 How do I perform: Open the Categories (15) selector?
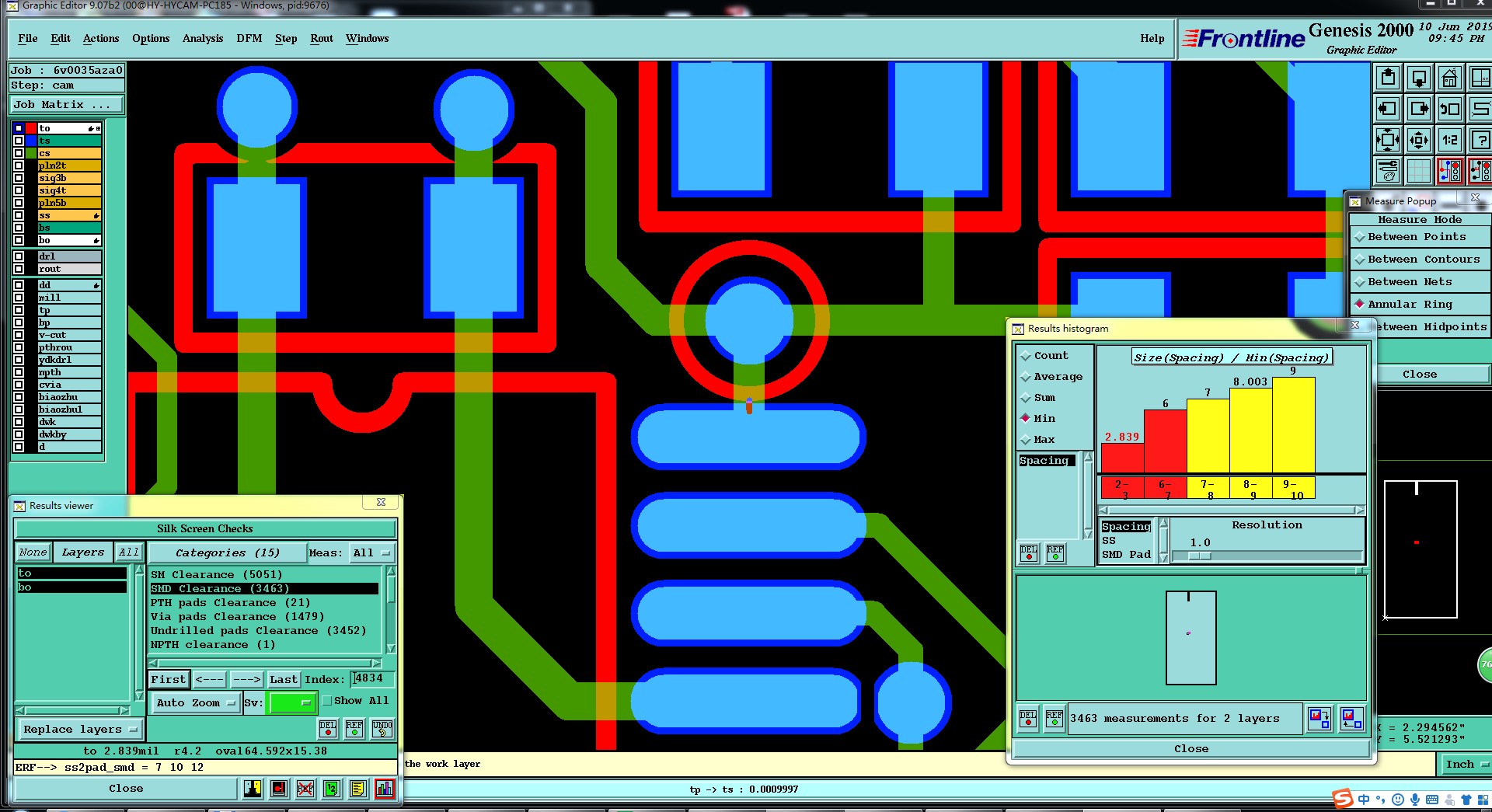[x=227, y=552]
